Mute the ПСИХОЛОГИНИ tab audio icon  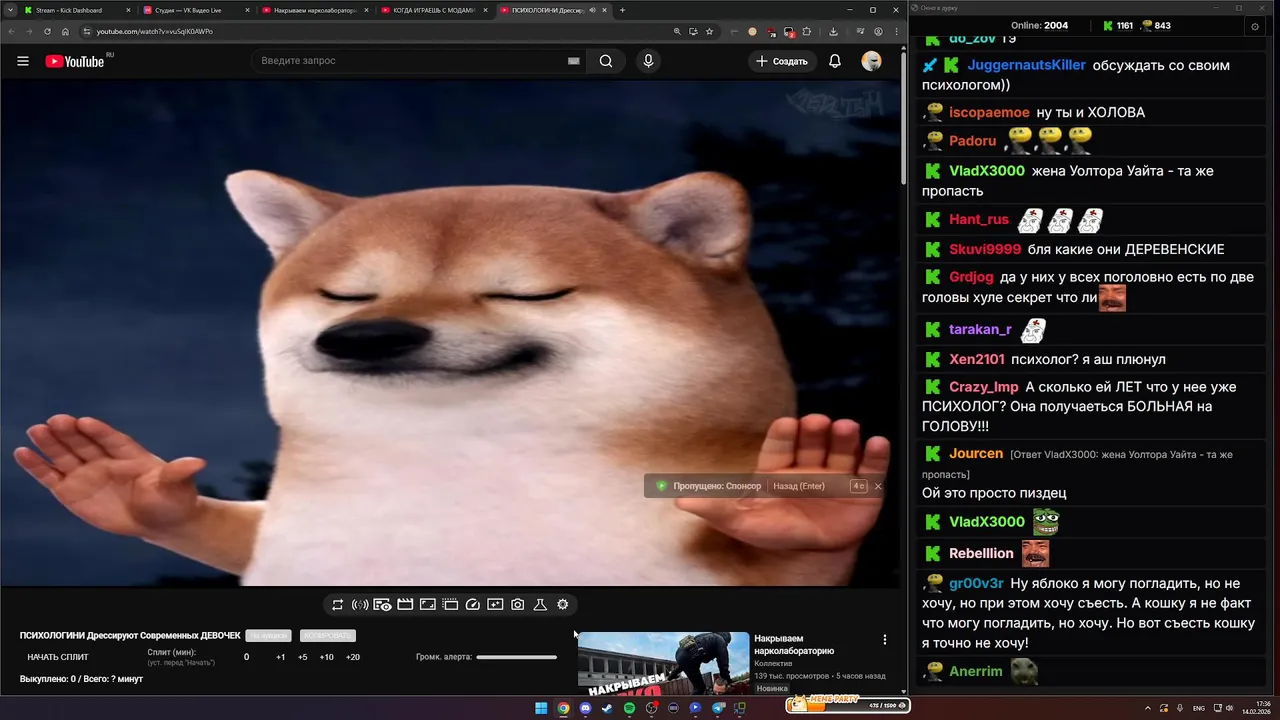pyautogui.click(x=593, y=10)
